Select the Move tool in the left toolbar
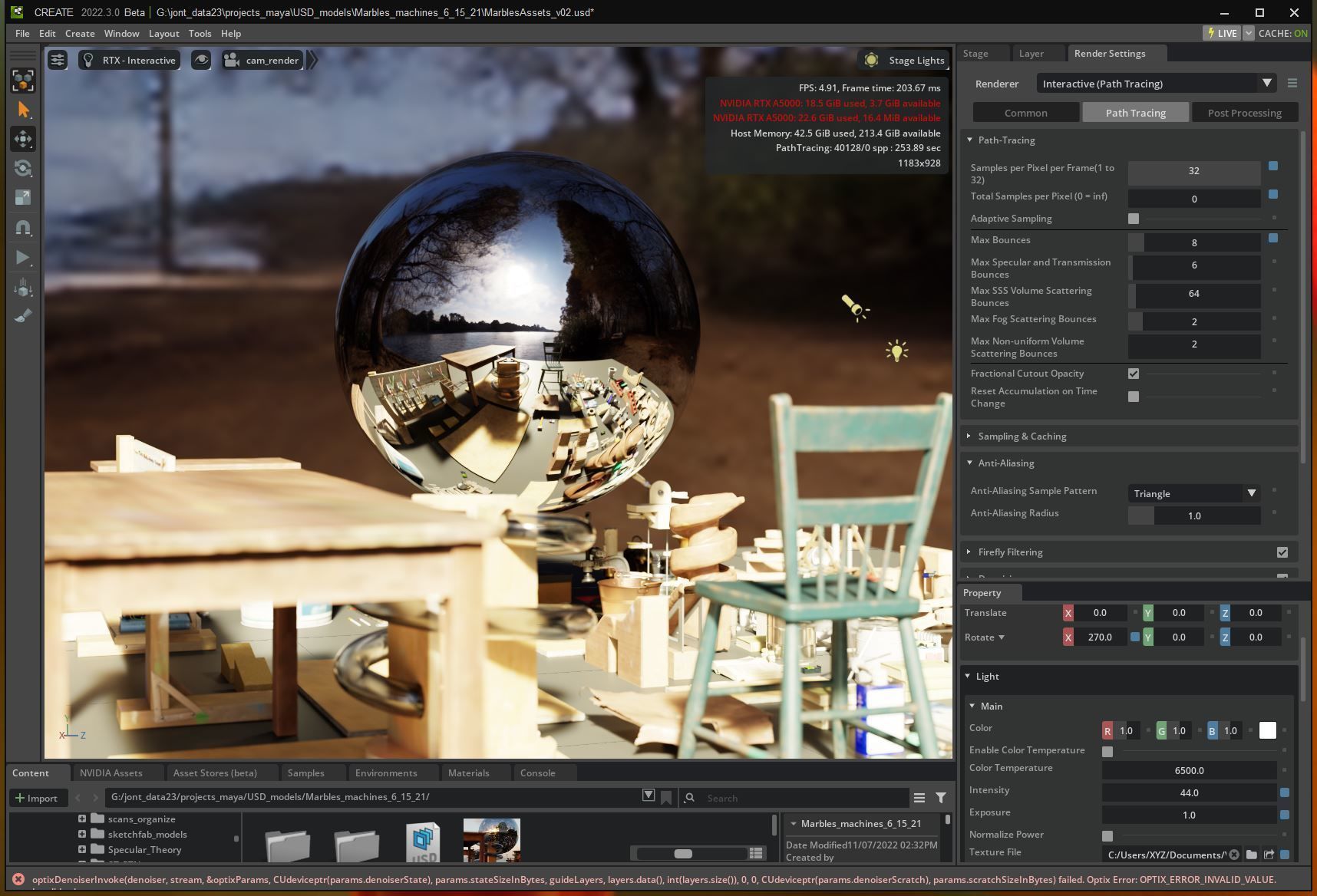This screenshot has width=1317, height=896. click(23, 139)
